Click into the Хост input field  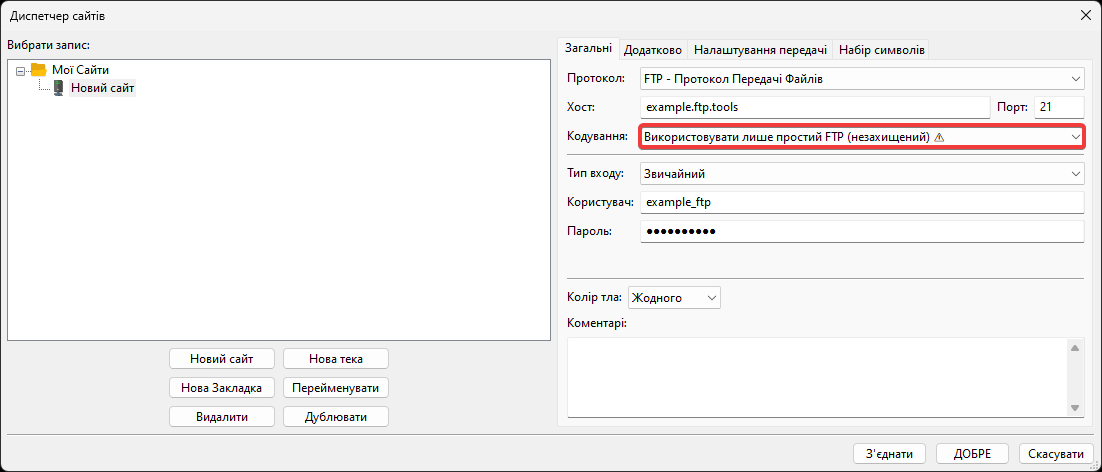[813, 107]
